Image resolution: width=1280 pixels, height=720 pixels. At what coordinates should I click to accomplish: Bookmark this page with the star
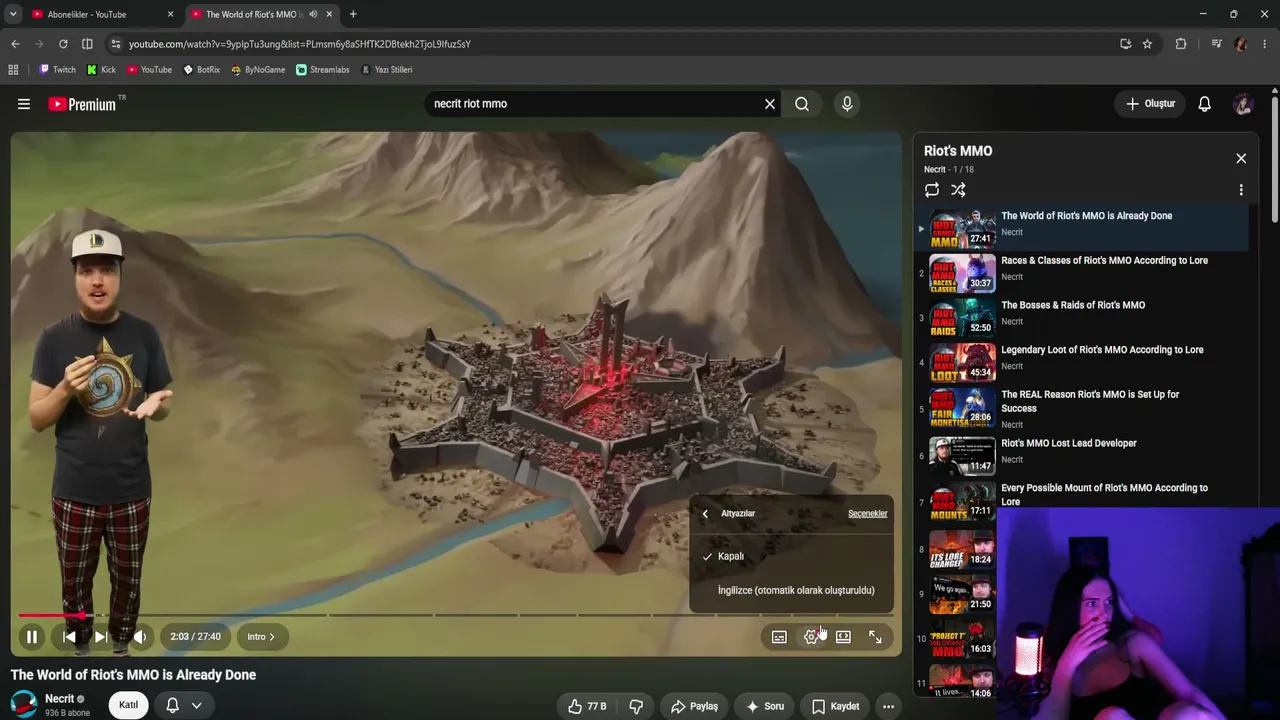point(1147,44)
